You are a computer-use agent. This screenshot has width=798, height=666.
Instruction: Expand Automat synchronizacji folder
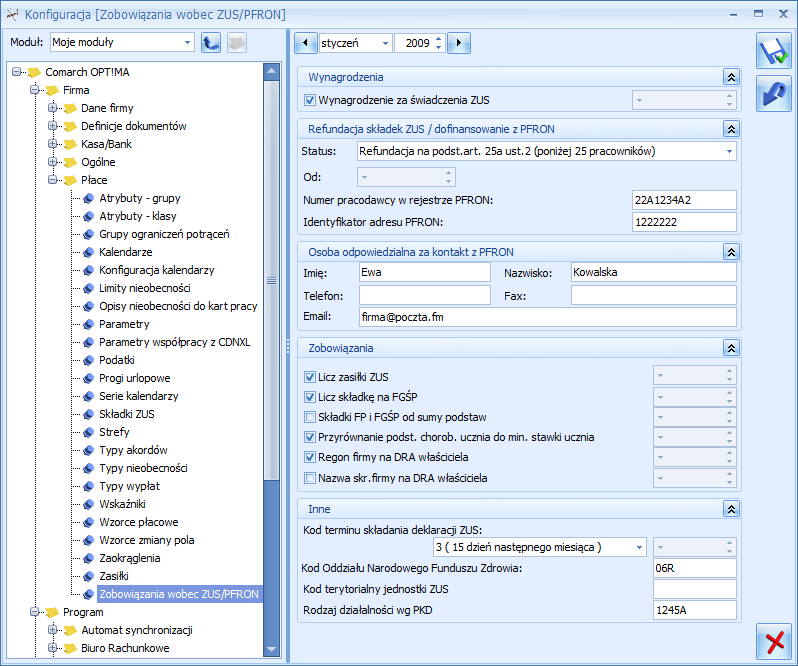(x=52, y=630)
